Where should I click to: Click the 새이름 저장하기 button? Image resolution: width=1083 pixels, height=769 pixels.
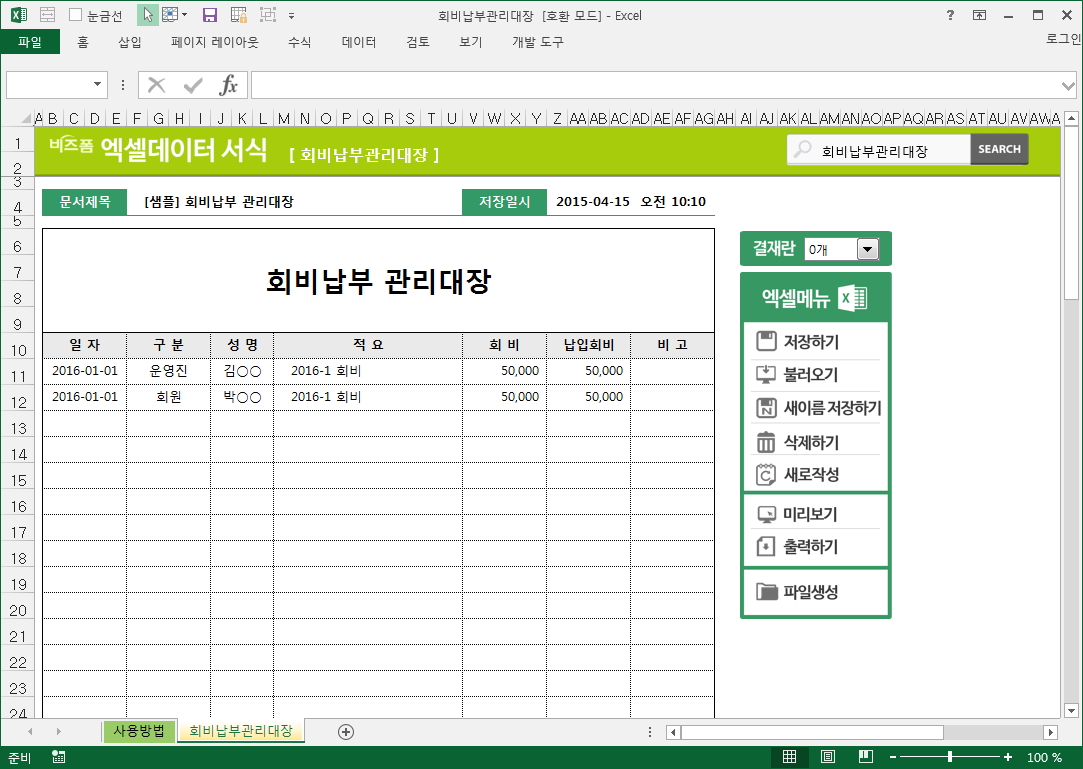click(x=815, y=408)
